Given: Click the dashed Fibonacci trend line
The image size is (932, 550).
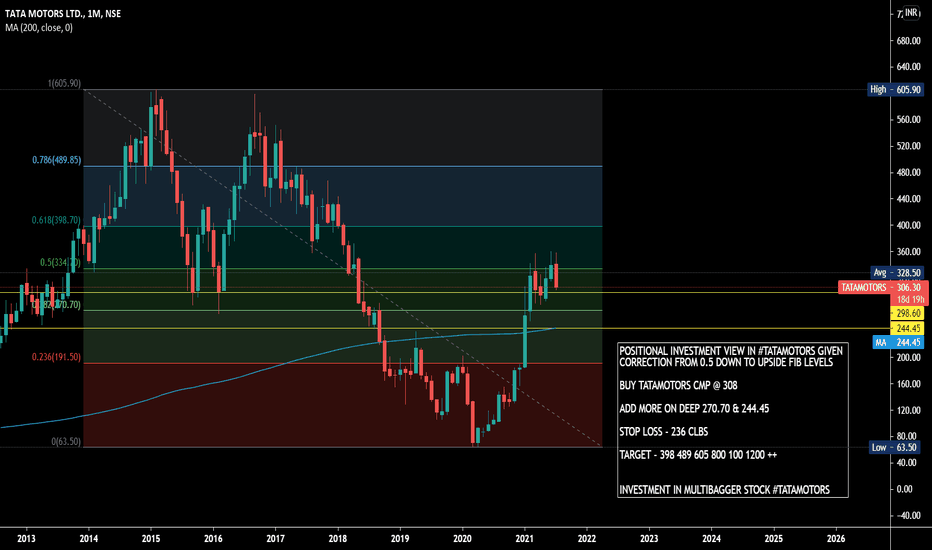Looking at the screenshot, I should (345, 269).
